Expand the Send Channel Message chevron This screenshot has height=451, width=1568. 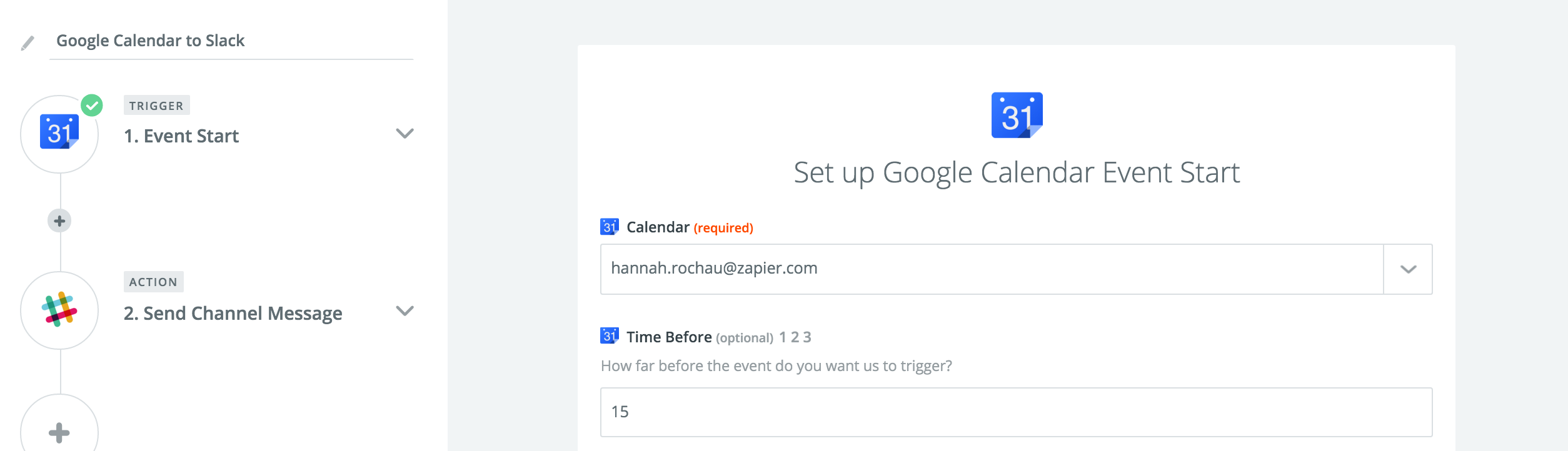coord(405,310)
